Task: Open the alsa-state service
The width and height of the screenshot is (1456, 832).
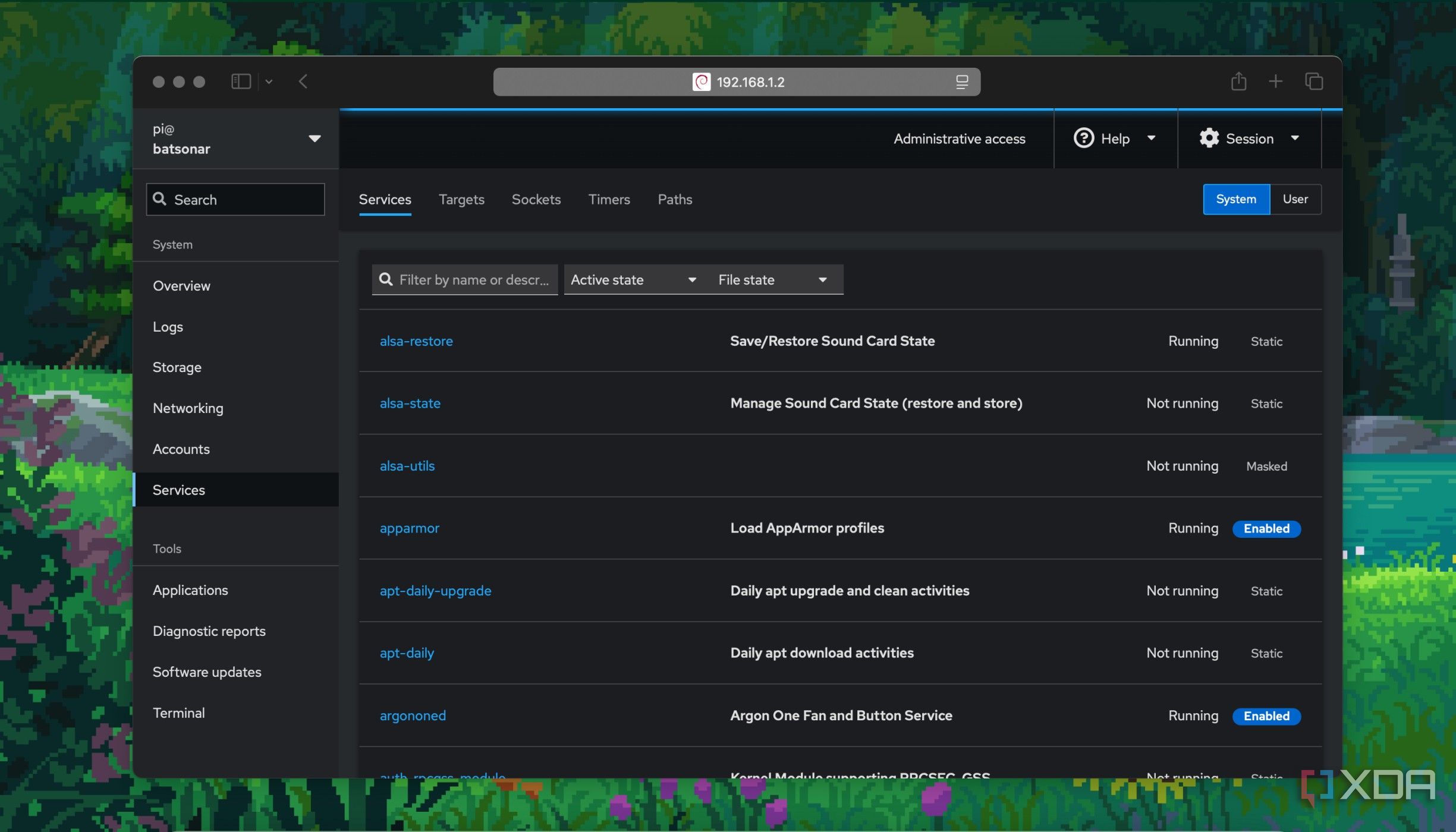Action: point(410,404)
